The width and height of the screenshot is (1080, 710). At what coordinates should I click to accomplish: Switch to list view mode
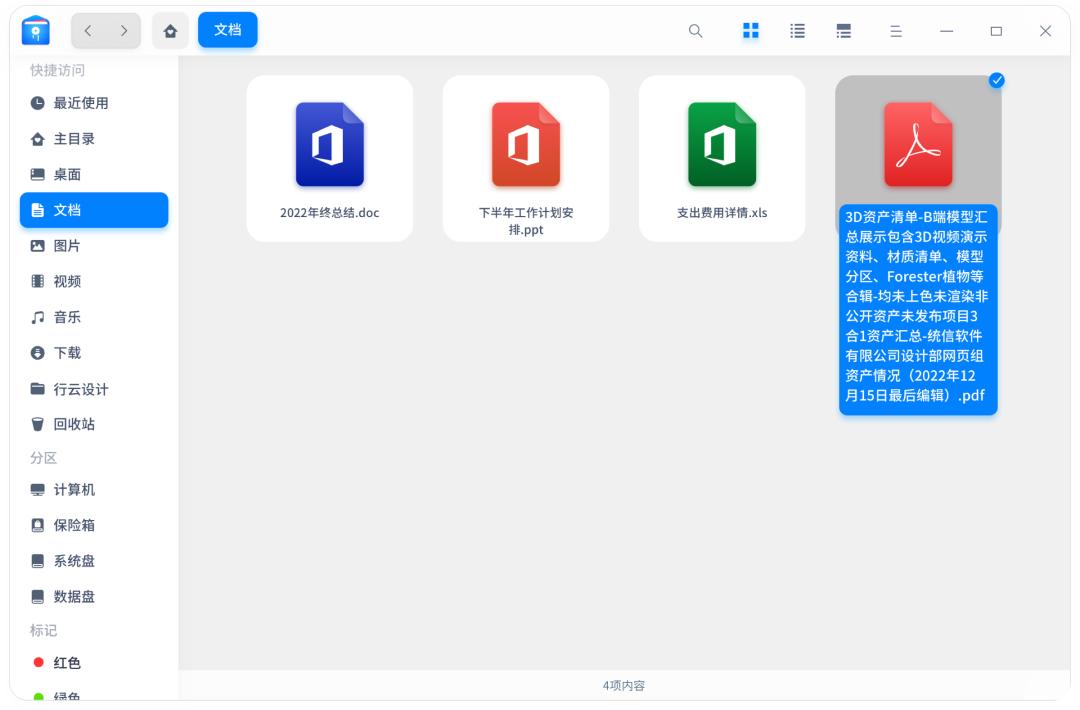797,31
